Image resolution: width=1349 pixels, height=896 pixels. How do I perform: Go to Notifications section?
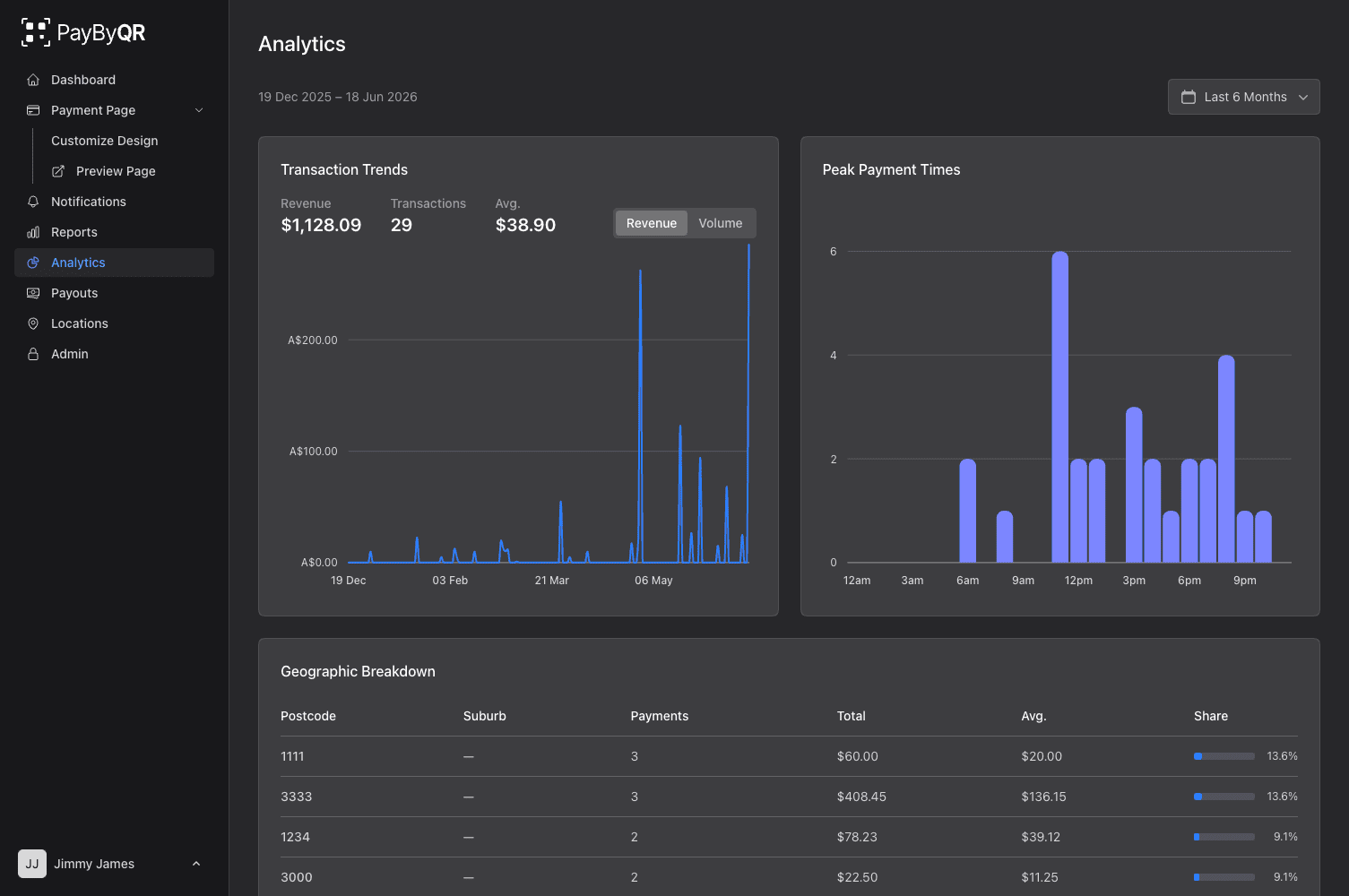tap(114, 202)
